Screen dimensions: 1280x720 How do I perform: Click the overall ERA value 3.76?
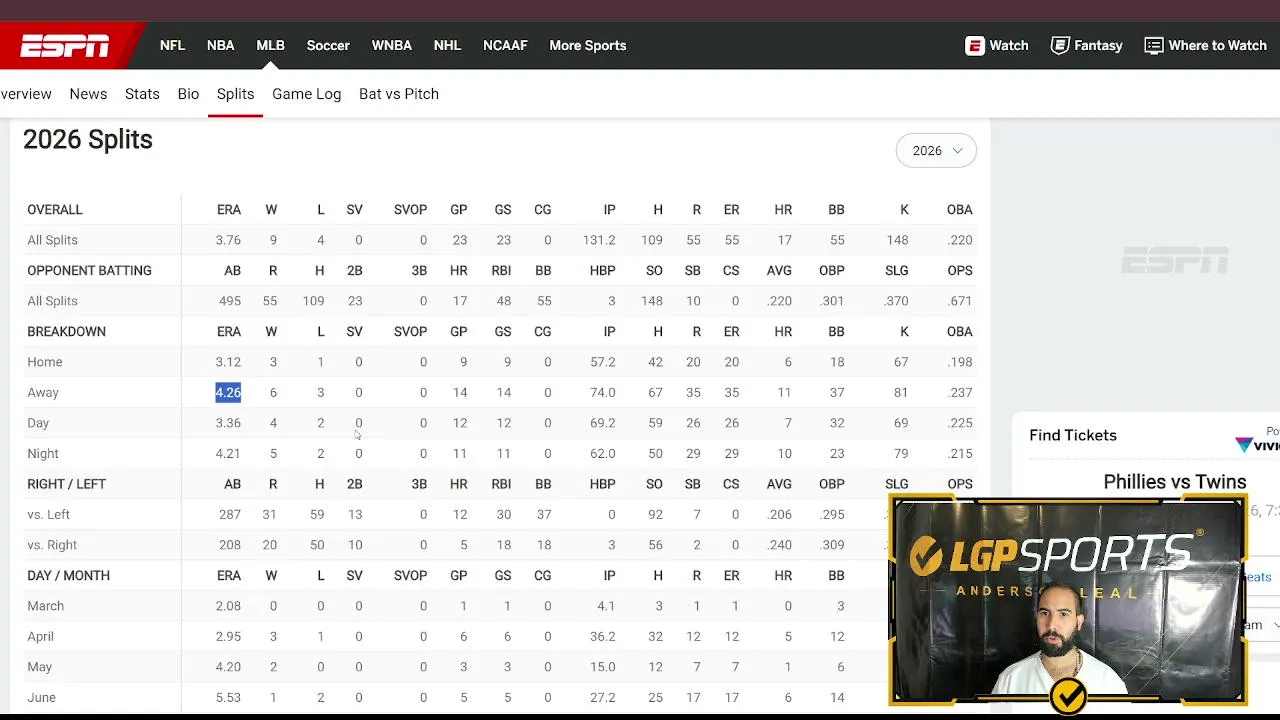click(228, 240)
